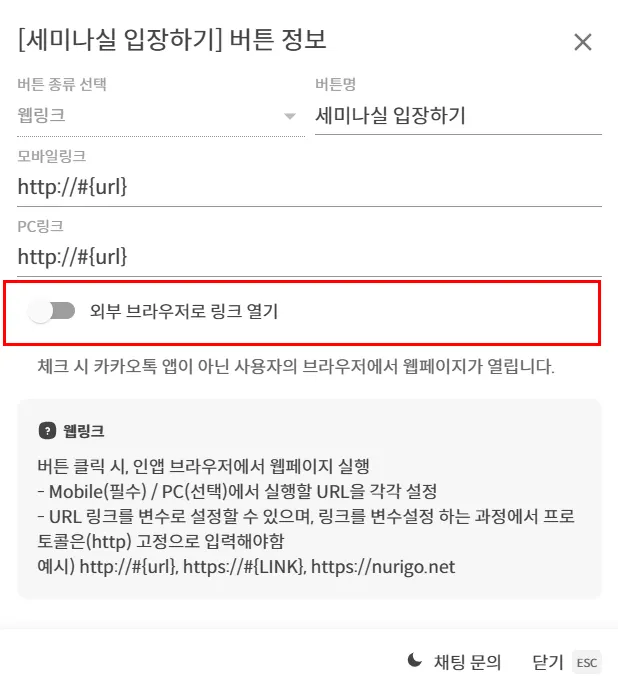Image resolution: width=618 pixels, height=690 pixels.
Task: Click the nurigo.net example URL text
Action: [383, 567]
